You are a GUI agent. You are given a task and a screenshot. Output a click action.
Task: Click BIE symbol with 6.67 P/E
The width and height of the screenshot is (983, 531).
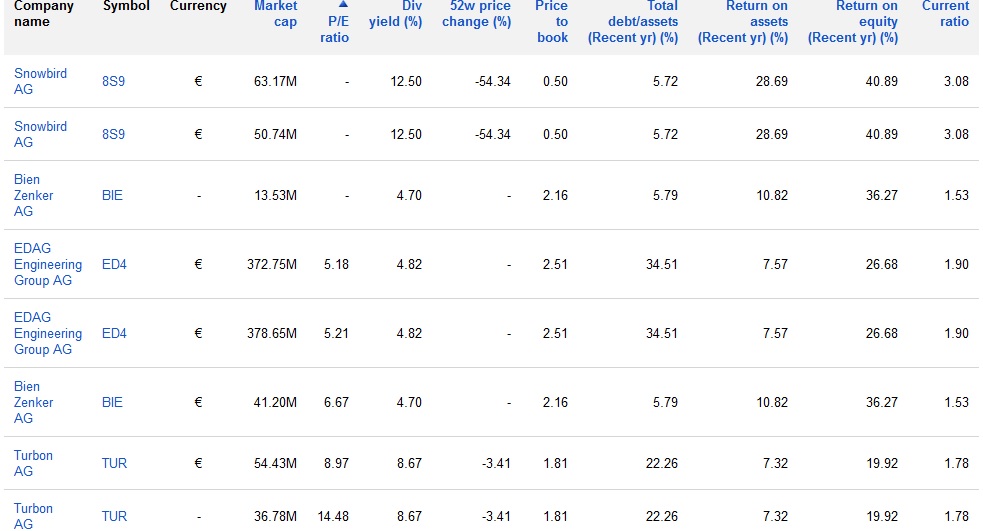click(x=112, y=402)
